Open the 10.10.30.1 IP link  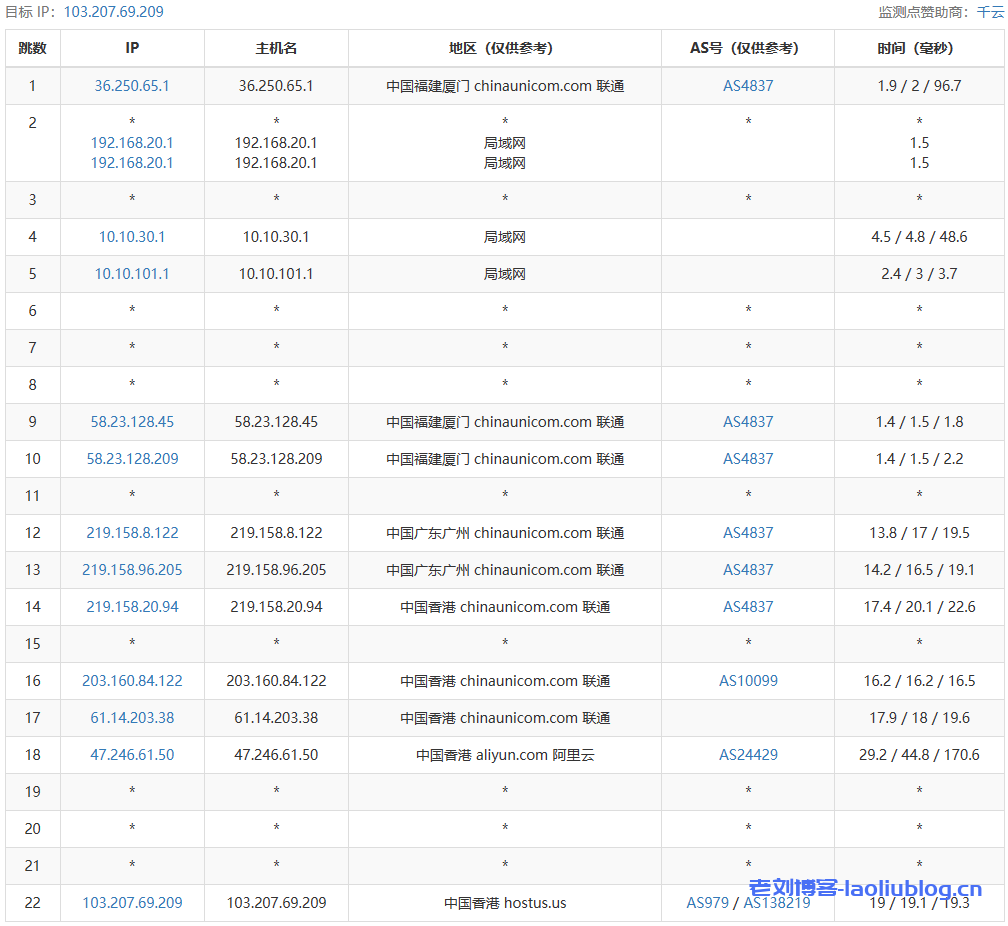[x=132, y=237]
